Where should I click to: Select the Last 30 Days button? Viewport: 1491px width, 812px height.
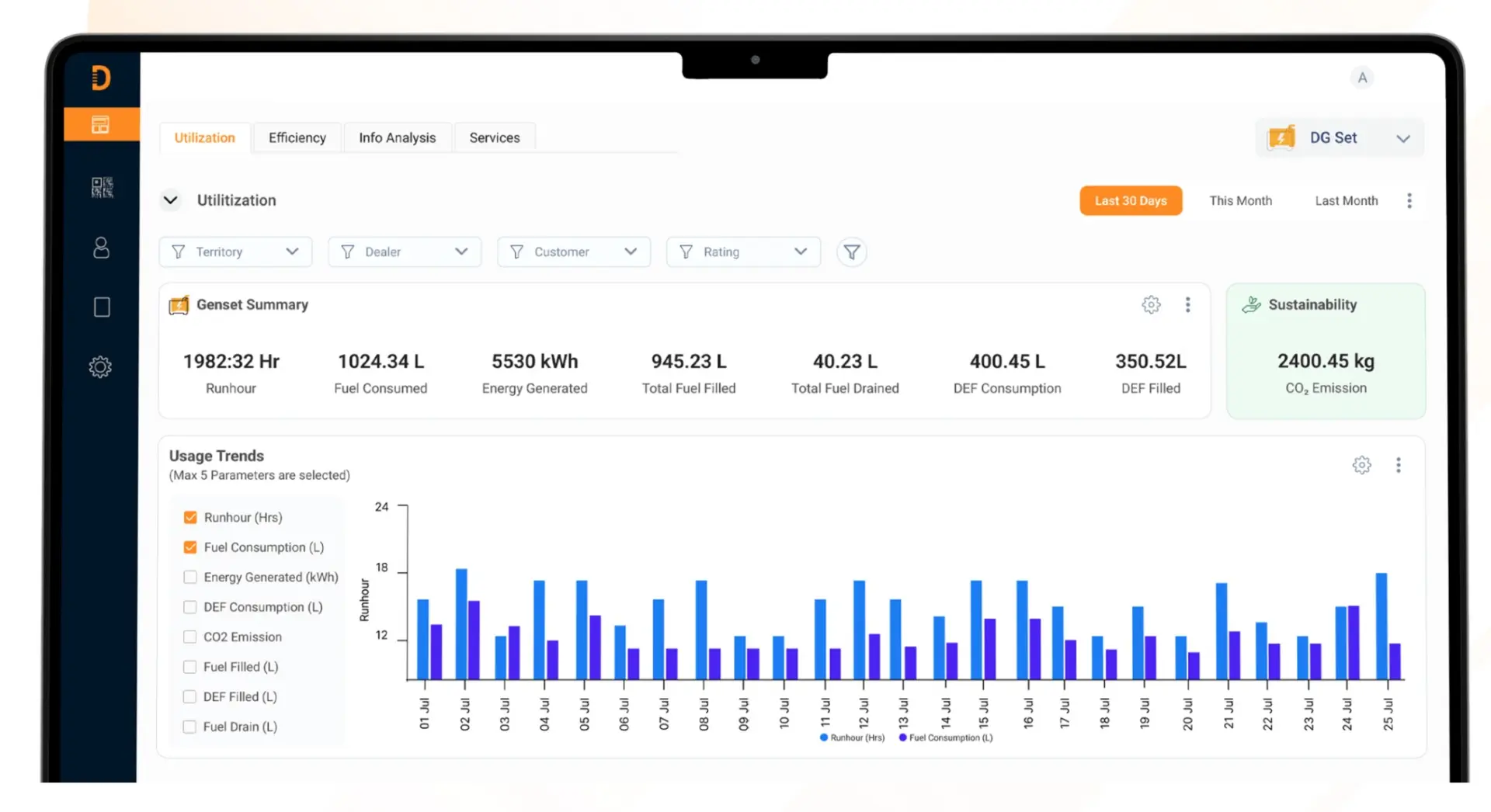1131,200
